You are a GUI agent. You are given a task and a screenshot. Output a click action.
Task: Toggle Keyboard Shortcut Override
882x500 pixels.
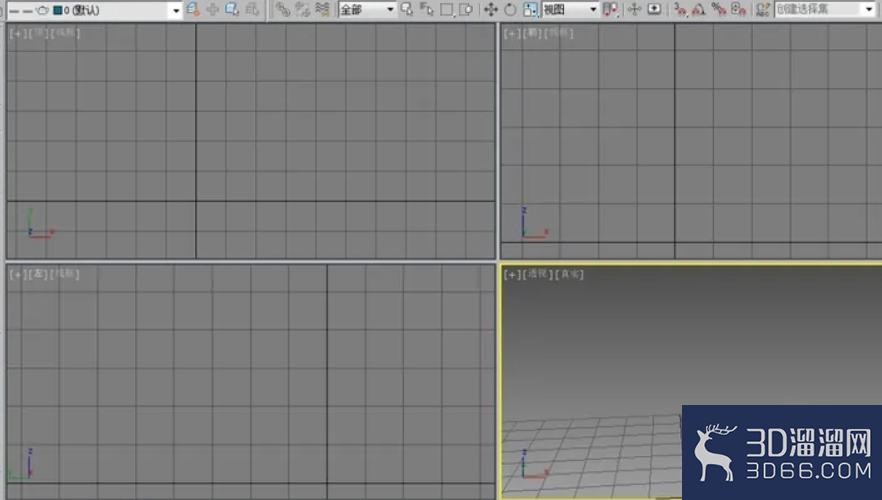pos(654,10)
